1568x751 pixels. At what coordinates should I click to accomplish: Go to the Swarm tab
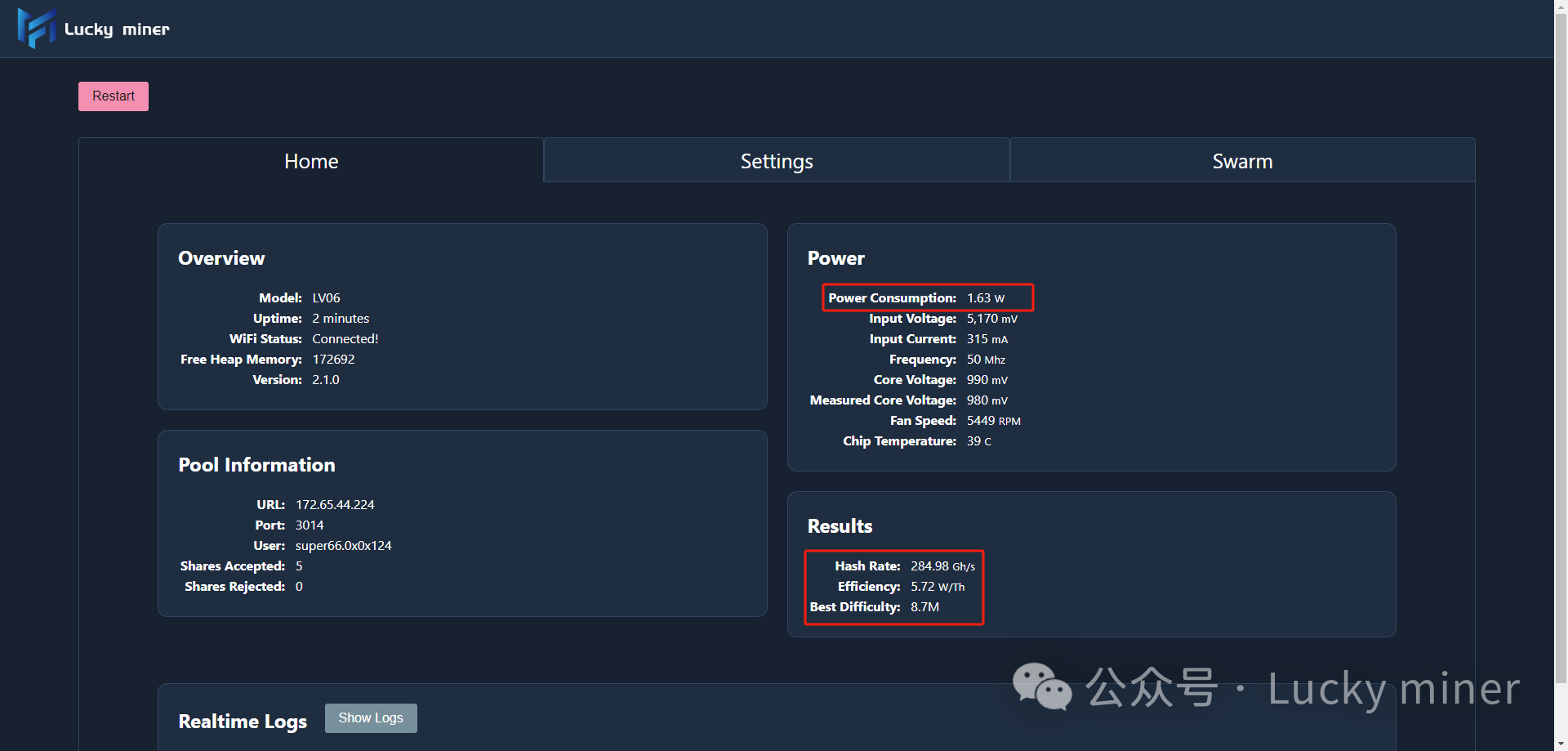(1242, 161)
